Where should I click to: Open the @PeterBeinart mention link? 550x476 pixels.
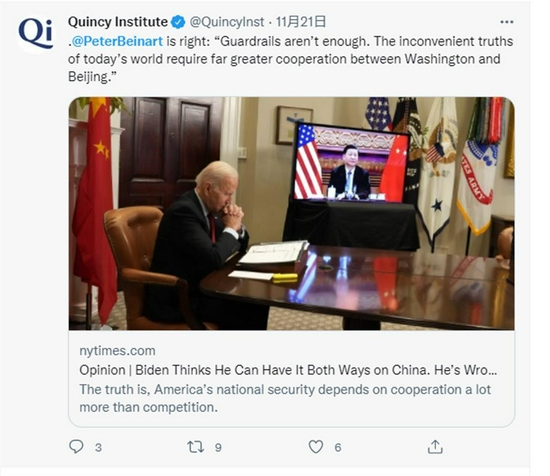tap(117, 41)
